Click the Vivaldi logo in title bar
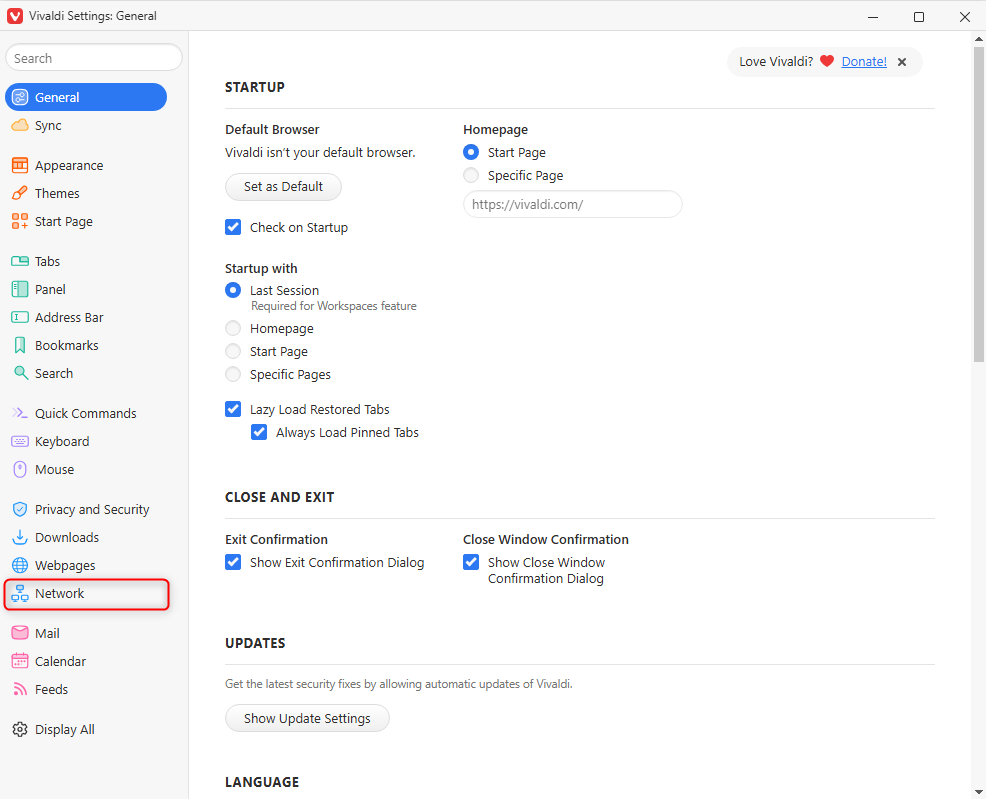The height and width of the screenshot is (799, 986). [15, 16]
